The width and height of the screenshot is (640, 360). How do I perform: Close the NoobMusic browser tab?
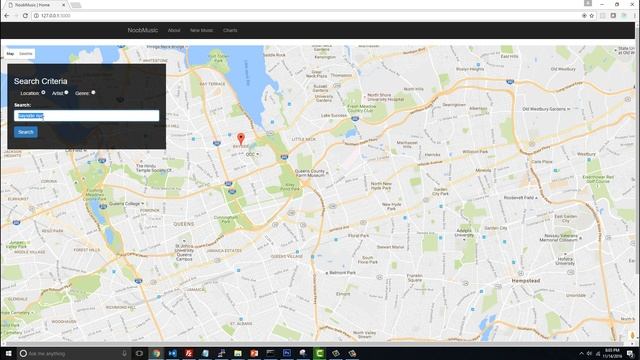tap(64, 5)
